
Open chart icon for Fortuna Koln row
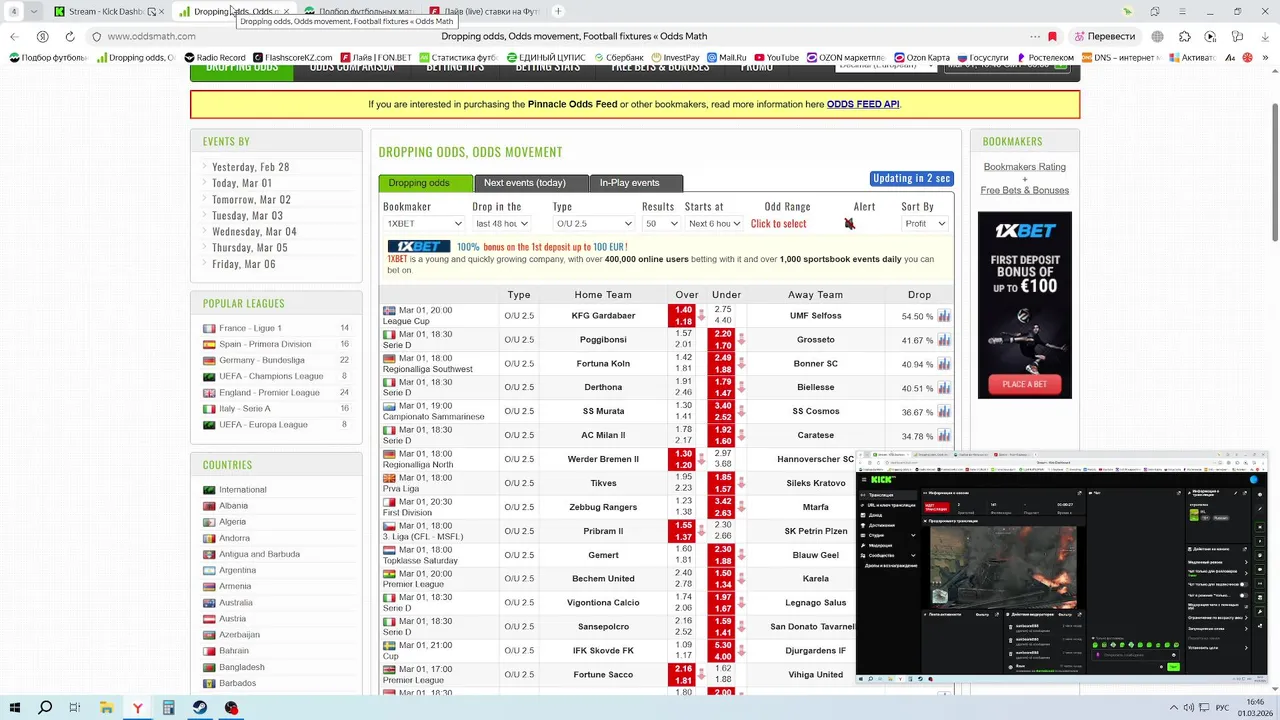944,364
